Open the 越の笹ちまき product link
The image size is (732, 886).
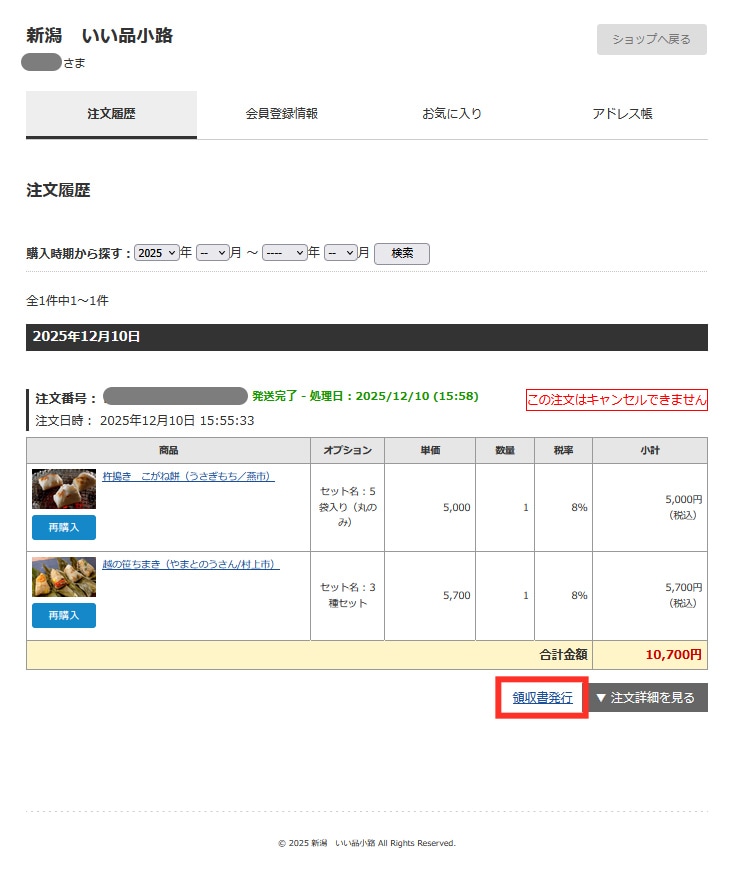point(190,565)
